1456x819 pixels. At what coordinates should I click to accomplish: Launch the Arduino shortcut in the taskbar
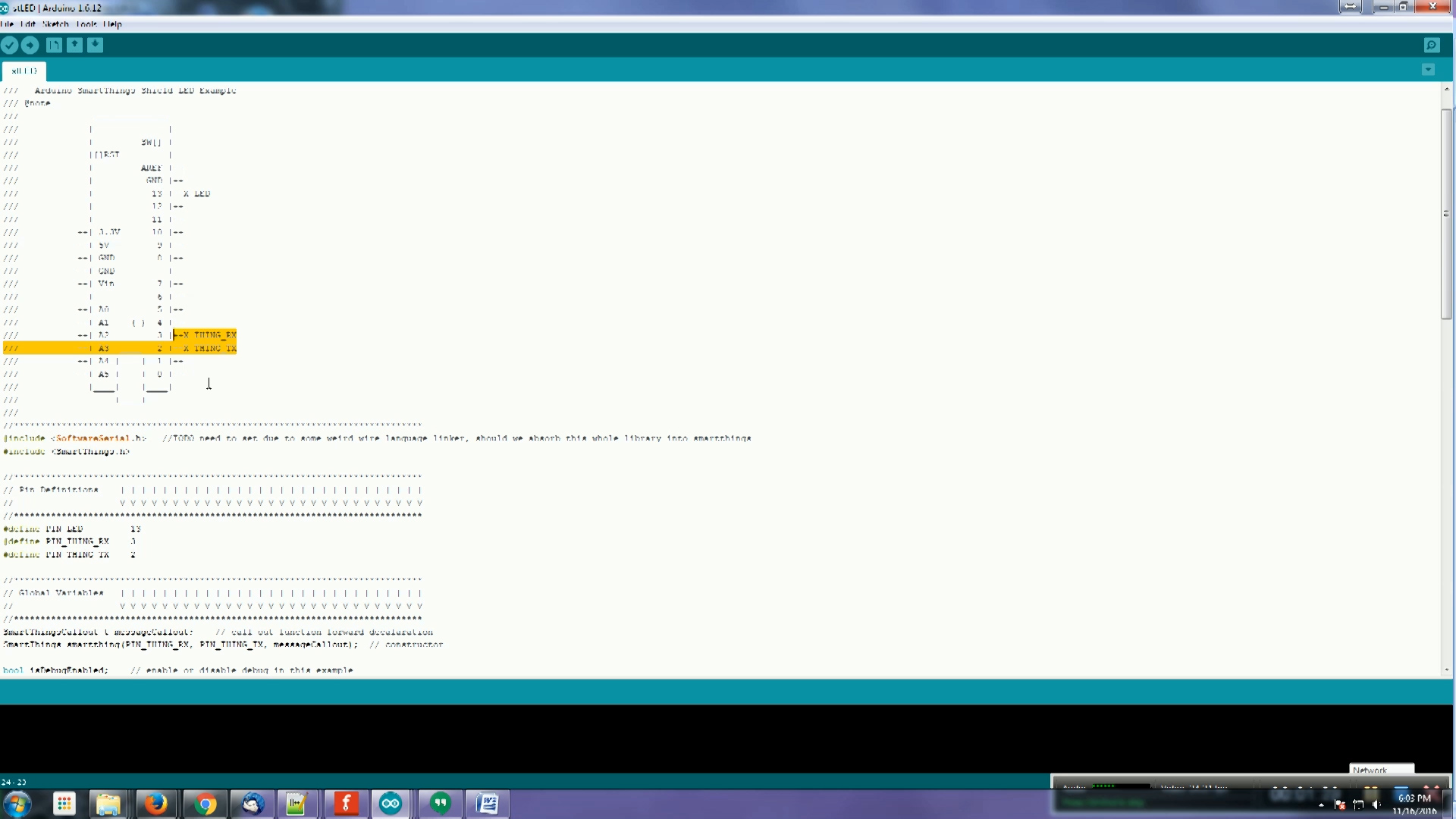tap(391, 804)
